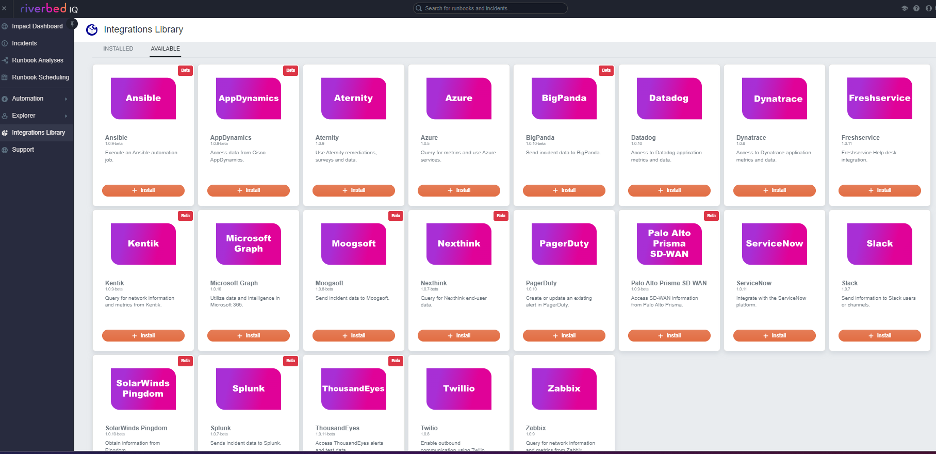Install the BigPanda integration

[564, 190]
